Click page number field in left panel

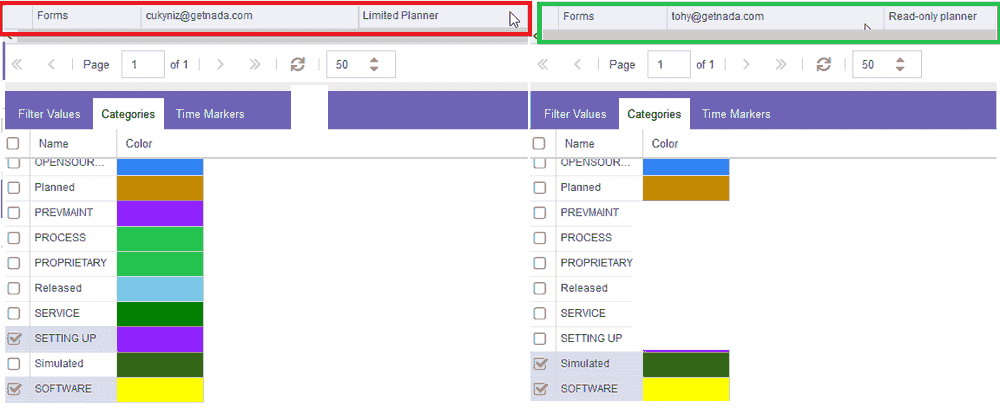pos(143,64)
